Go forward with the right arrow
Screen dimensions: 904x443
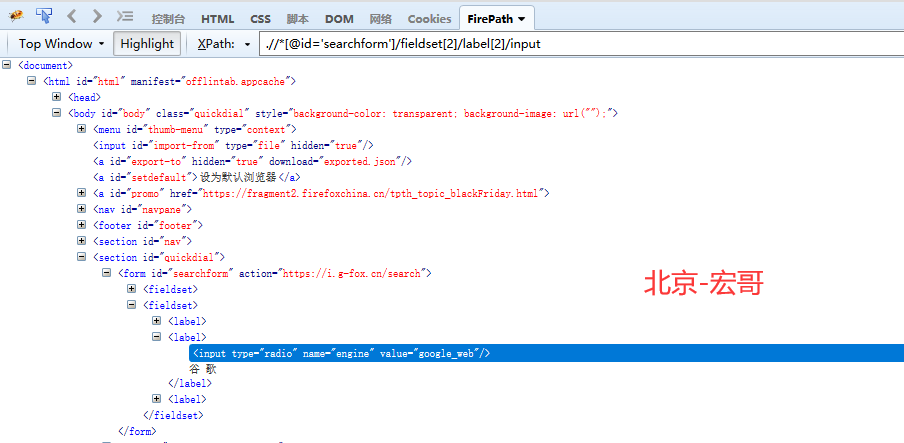[97, 16]
